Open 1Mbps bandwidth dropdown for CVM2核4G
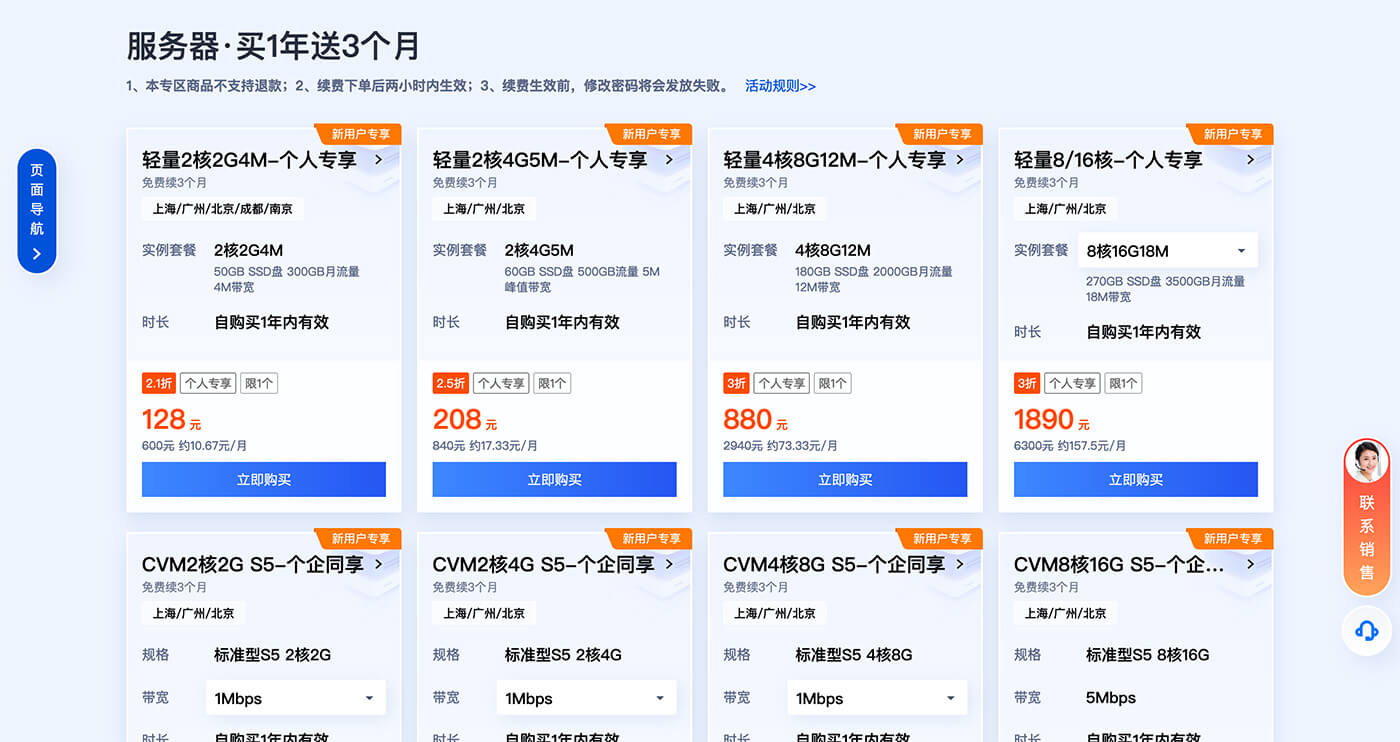The image size is (1400, 742). [x=586, y=698]
